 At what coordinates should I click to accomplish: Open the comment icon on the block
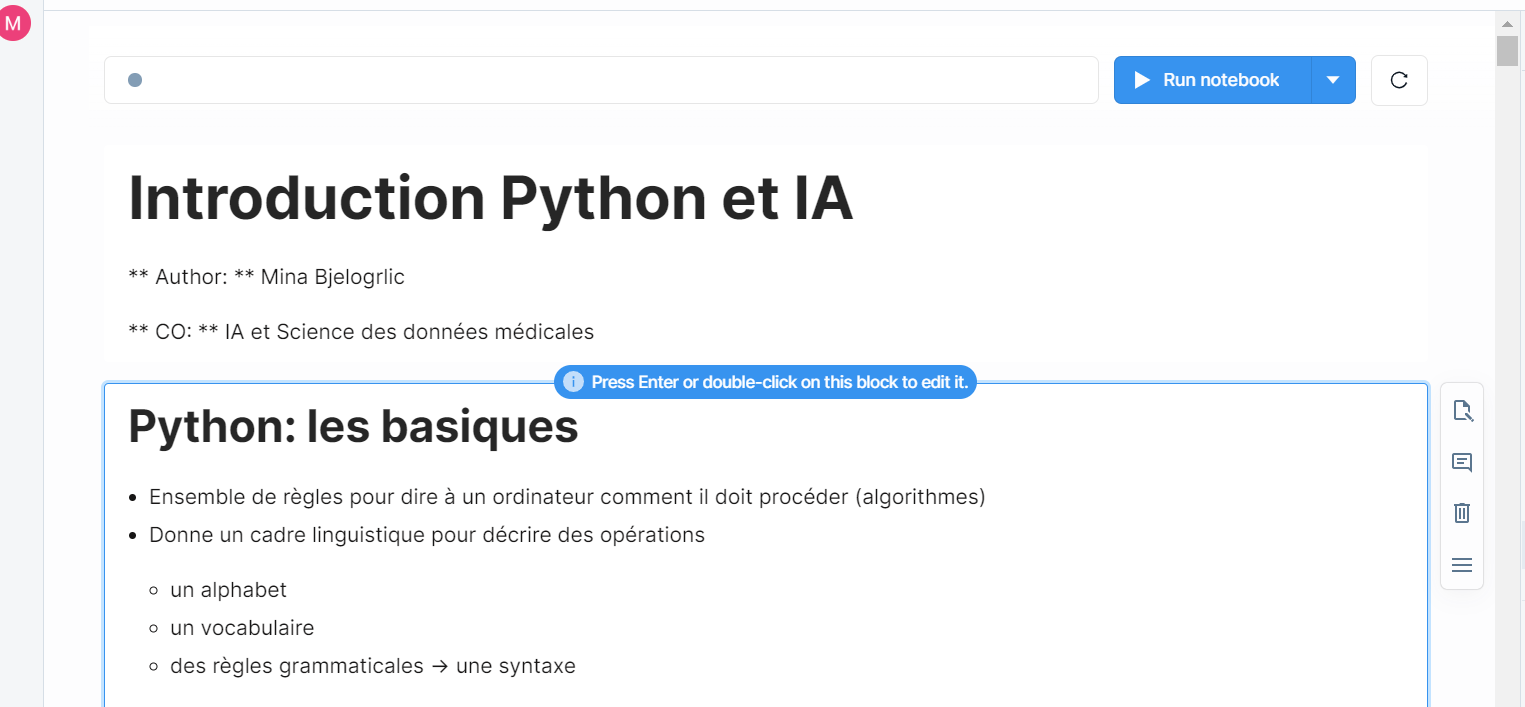coord(1462,462)
